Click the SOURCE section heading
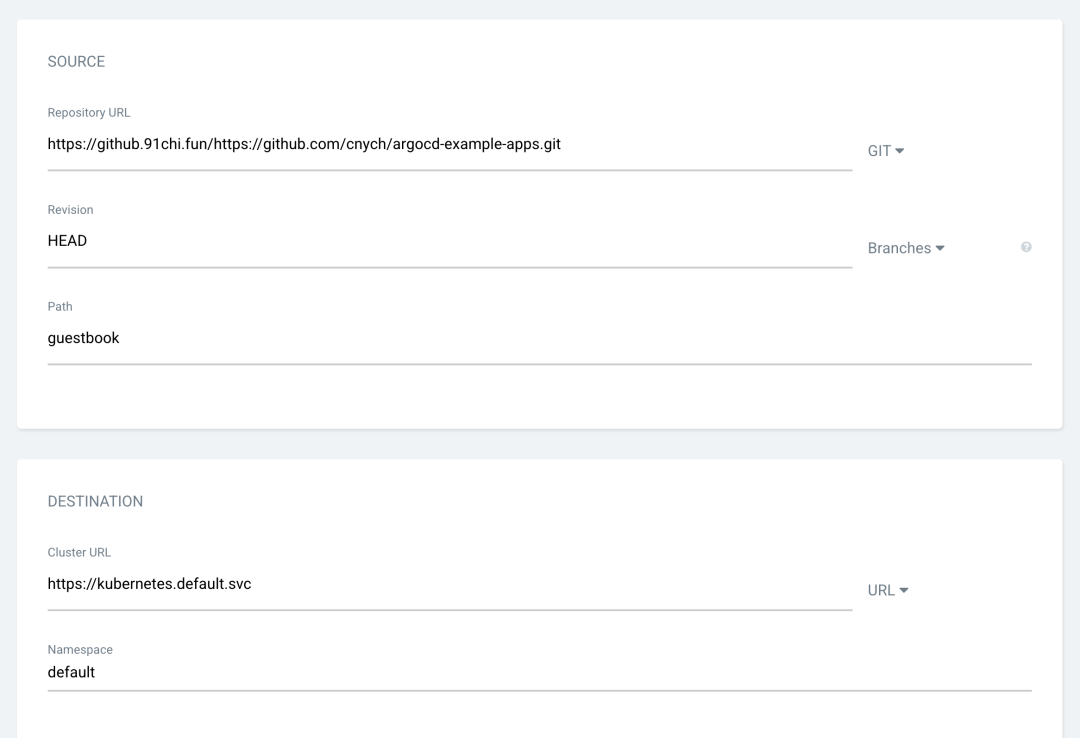Screen dimensions: 1080x738 [76, 62]
